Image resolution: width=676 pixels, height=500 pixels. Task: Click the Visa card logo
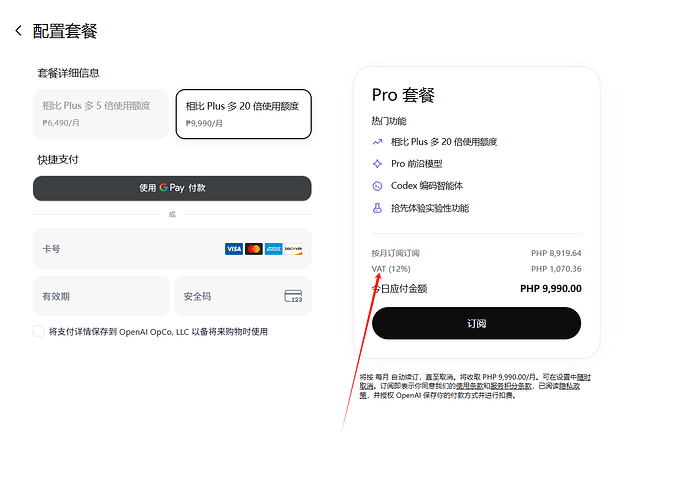[234, 249]
